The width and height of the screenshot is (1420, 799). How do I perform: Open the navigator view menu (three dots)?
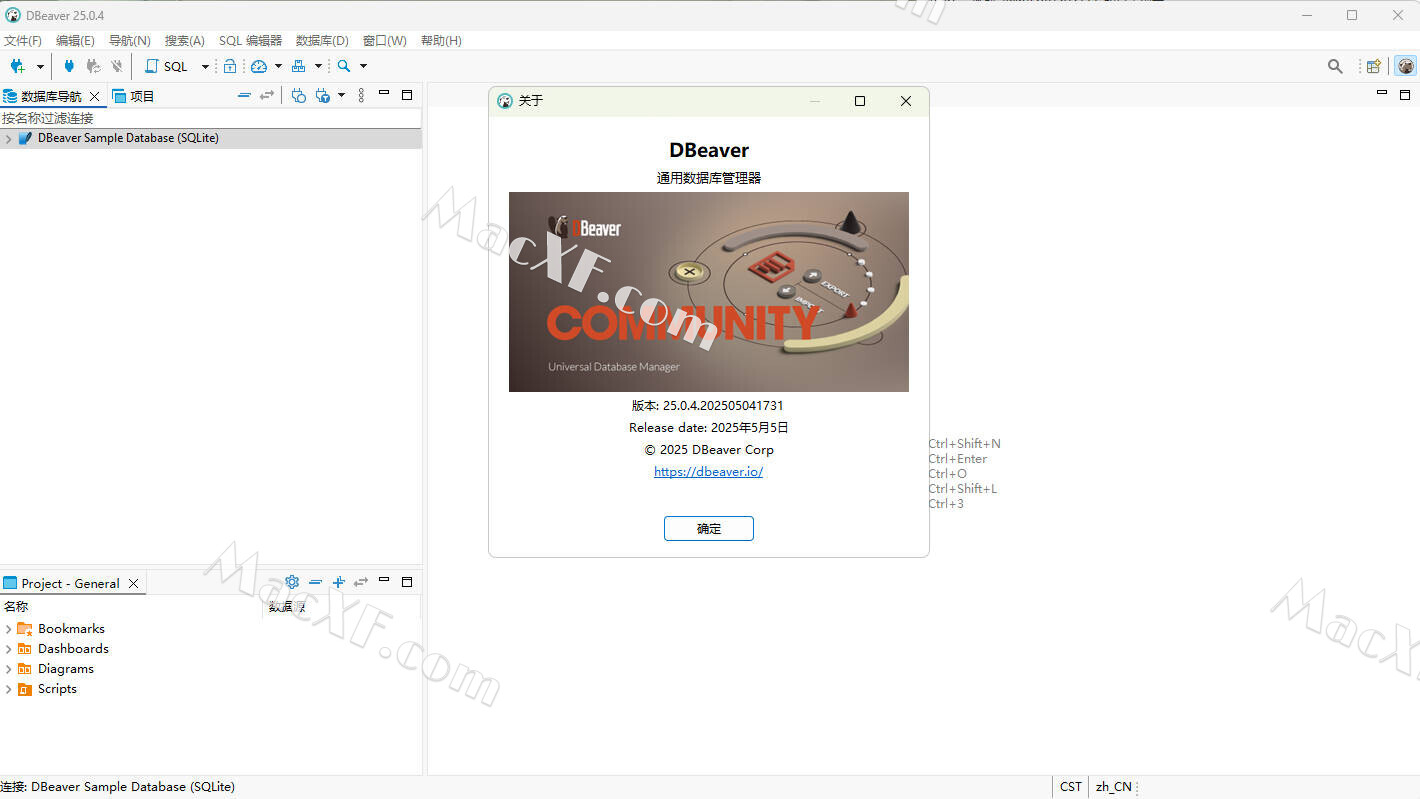pos(361,95)
